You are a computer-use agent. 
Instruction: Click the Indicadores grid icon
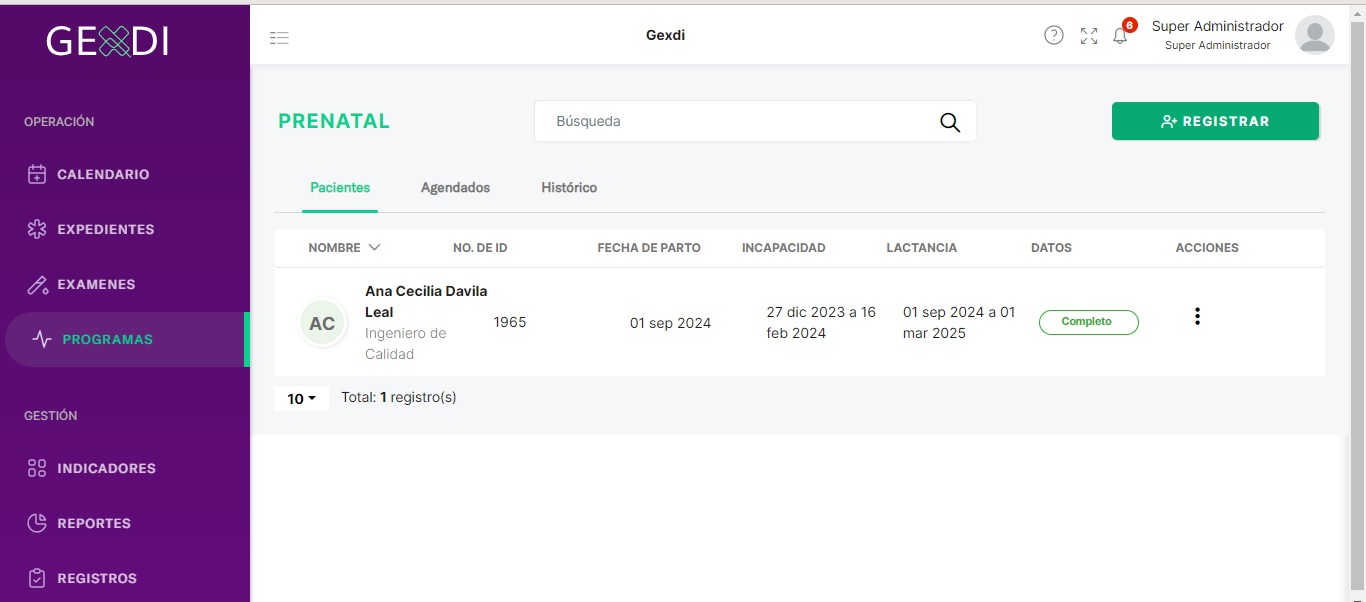37,468
